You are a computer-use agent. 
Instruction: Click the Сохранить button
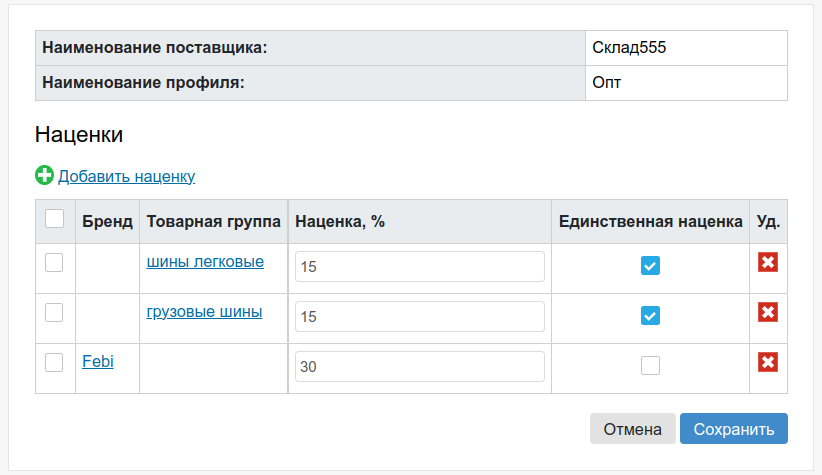pyautogui.click(x=733, y=429)
